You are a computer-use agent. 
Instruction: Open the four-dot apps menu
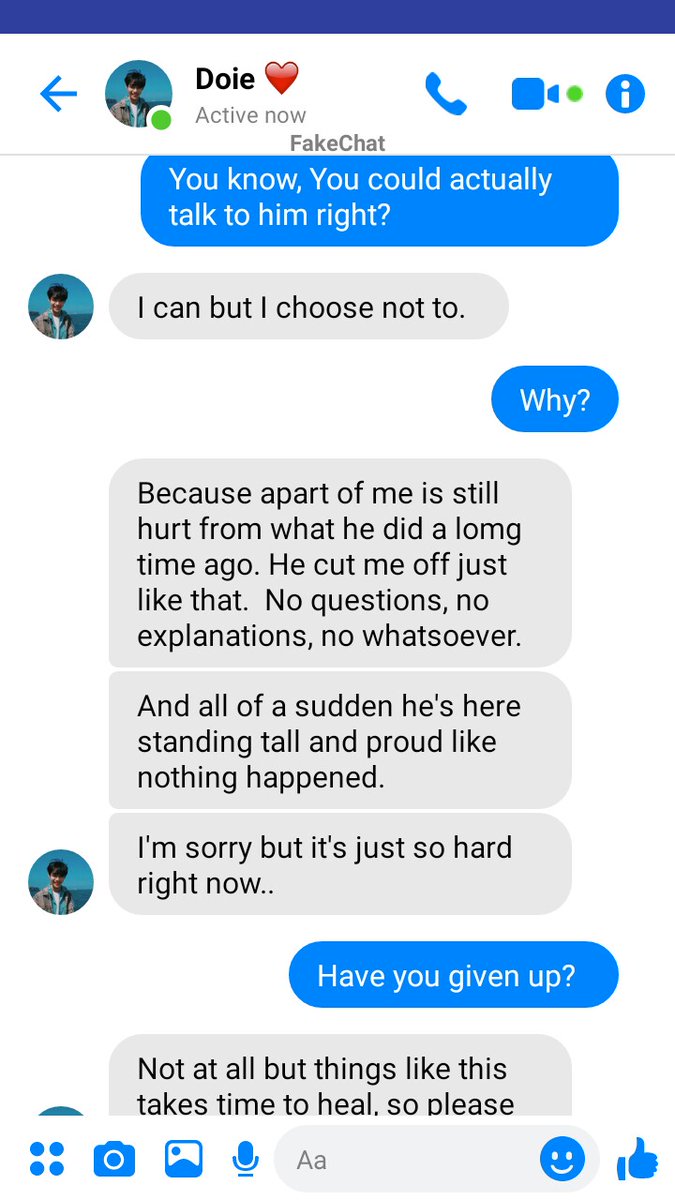pos(47,1159)
